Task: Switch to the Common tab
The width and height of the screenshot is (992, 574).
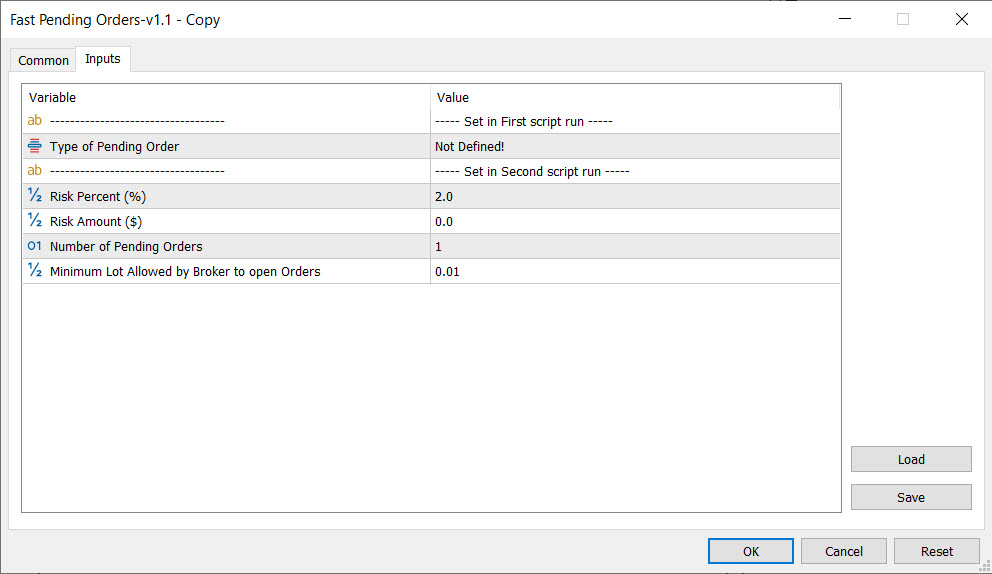Action: click(44, 60)
